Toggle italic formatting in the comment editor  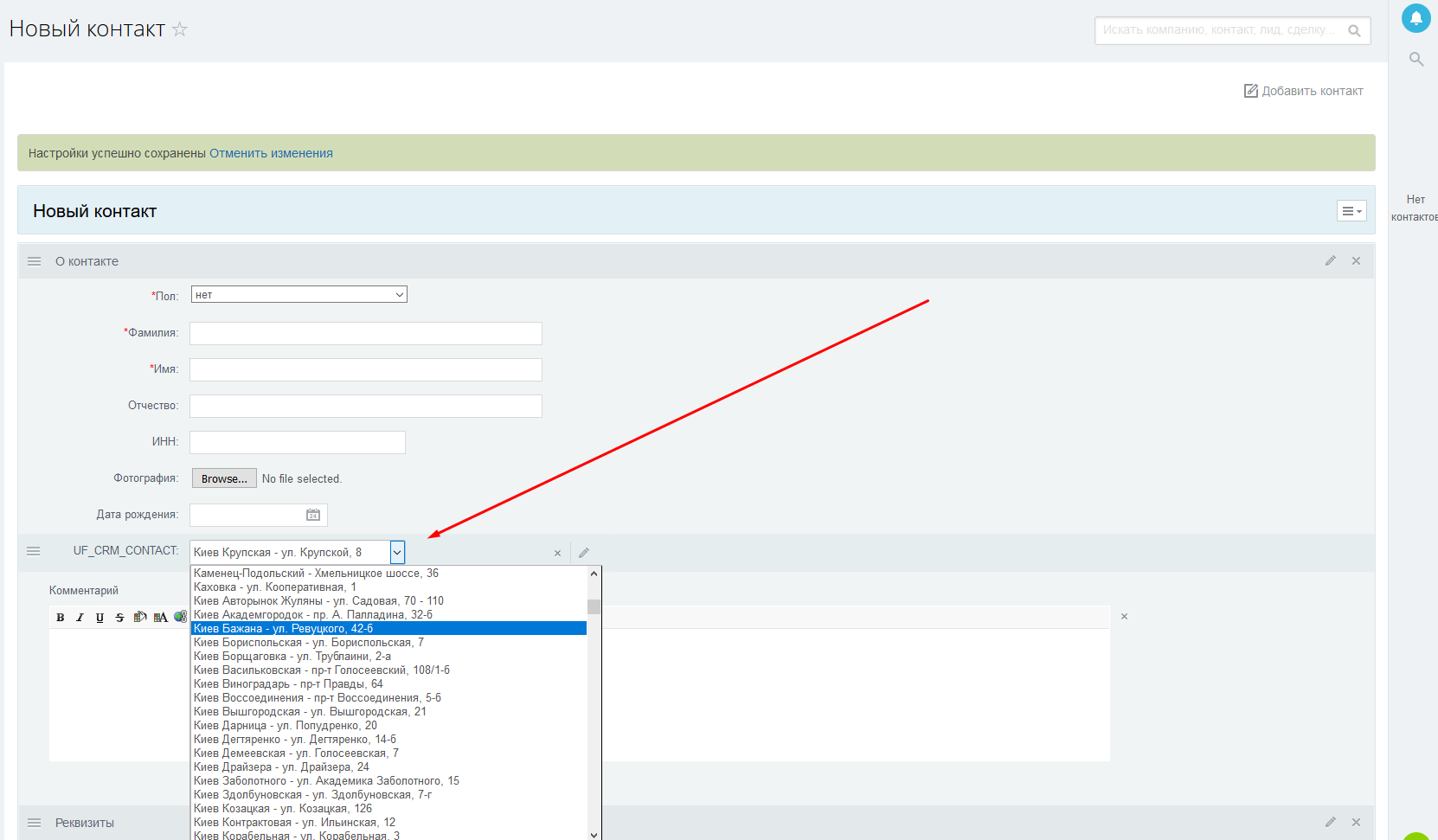coord(80,618)
